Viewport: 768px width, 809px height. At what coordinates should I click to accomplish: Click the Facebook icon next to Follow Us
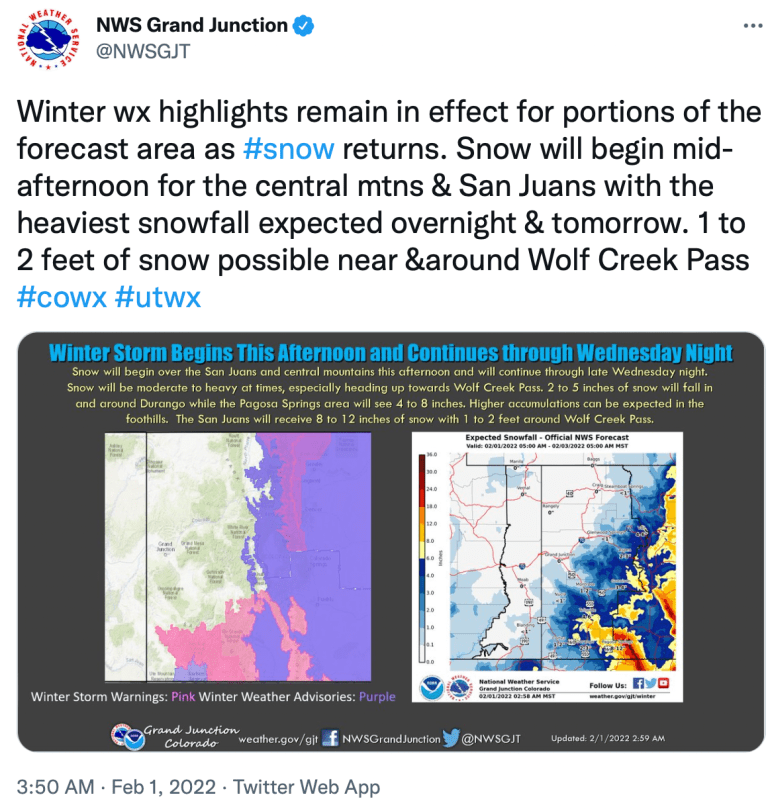pyautogui.click(x=637, y=683)
